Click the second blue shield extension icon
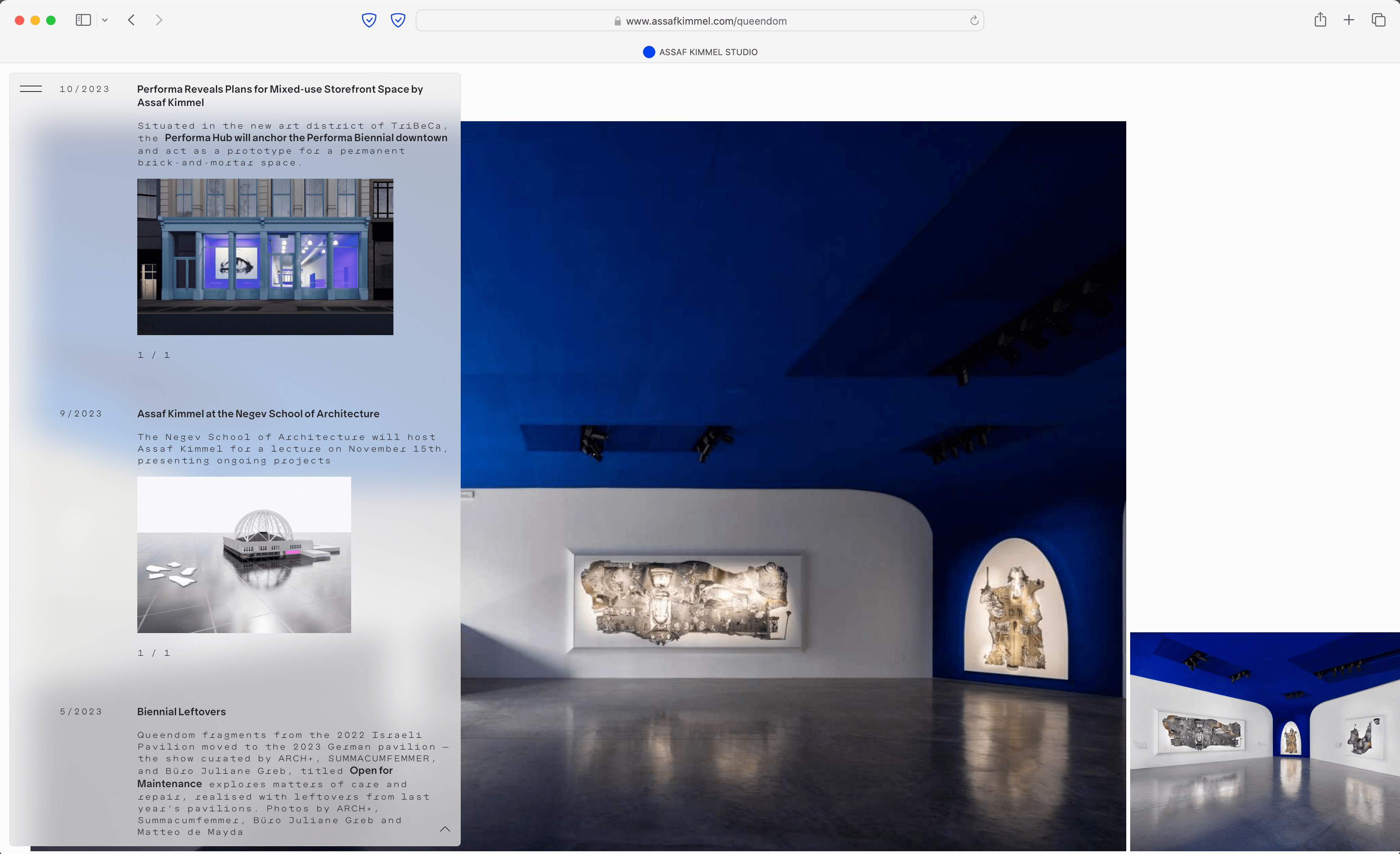1400x854 pixels. point(398,20)
